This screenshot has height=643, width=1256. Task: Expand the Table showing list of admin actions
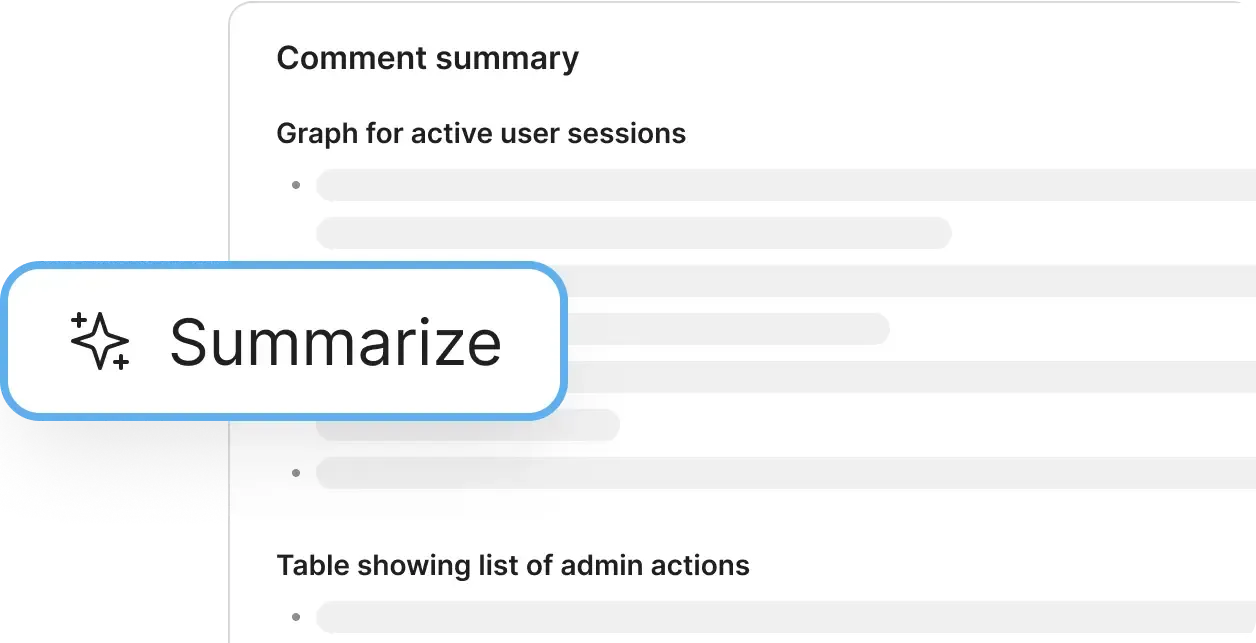(x=513, y=565)
